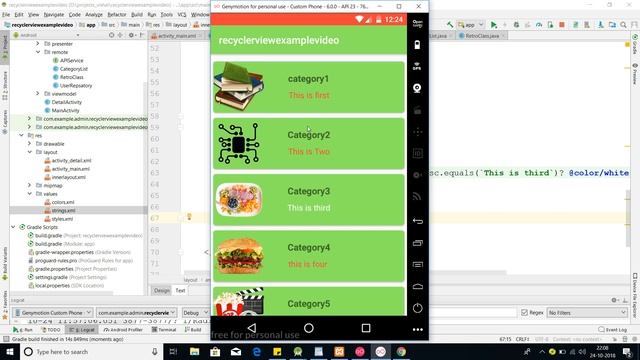Open the Genymotion camera widget
This screenshot has height=360, width=640.
417,88
